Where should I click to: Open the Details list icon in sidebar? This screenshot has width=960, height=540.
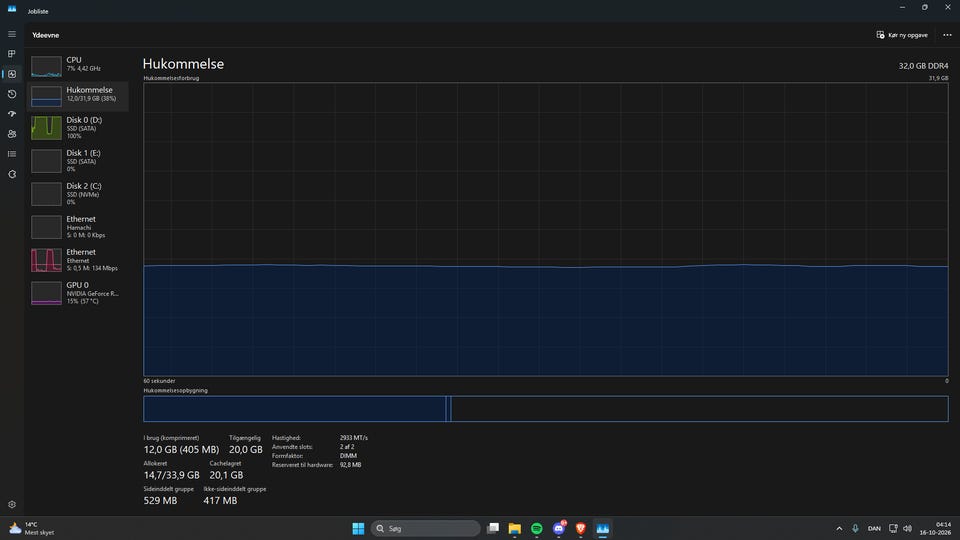coord(12,154)
